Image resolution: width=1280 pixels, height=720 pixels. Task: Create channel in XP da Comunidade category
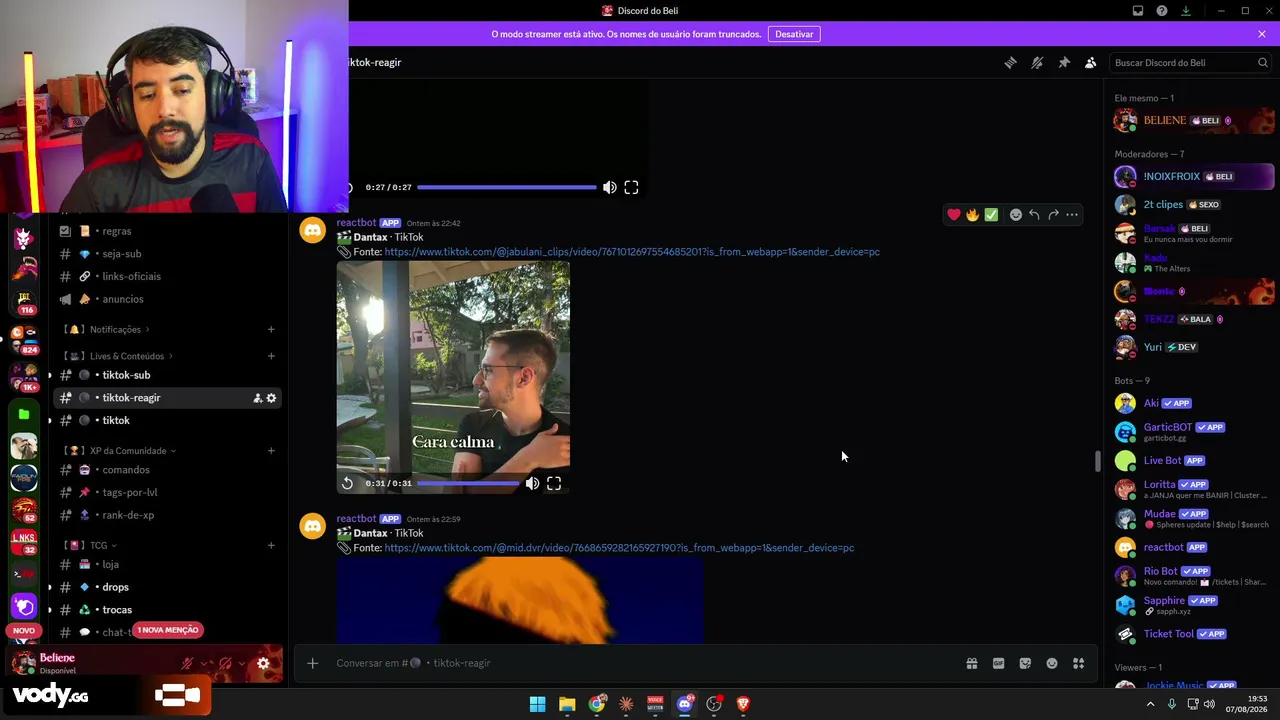click(271, 450)
